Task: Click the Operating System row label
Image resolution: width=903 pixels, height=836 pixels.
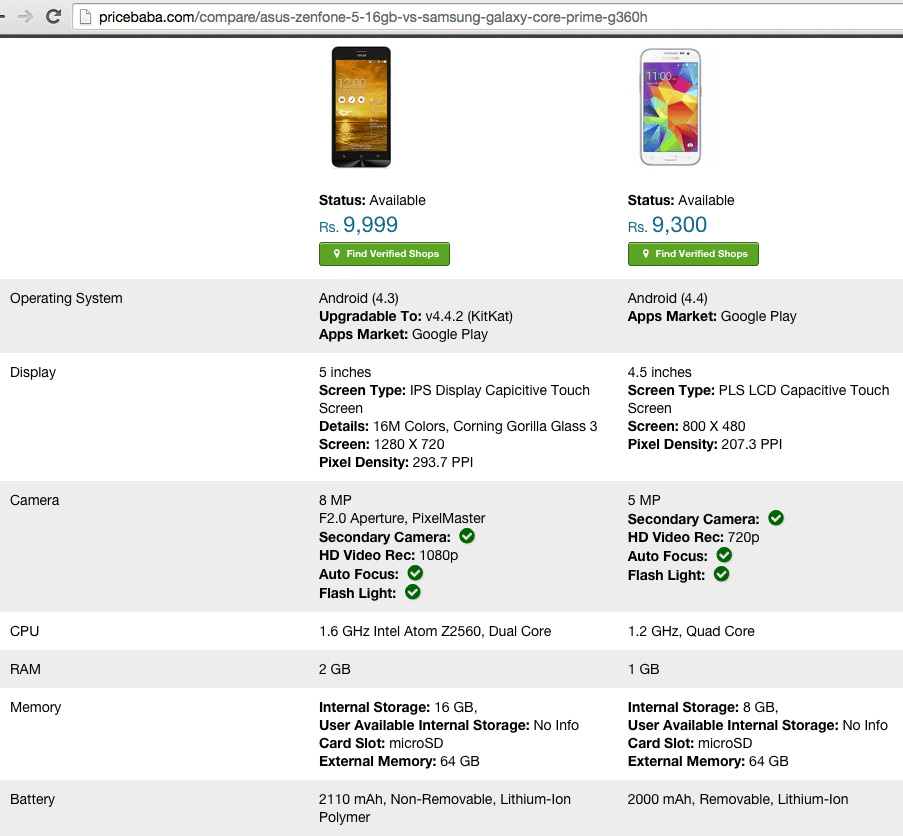Action: pos(66,298)
